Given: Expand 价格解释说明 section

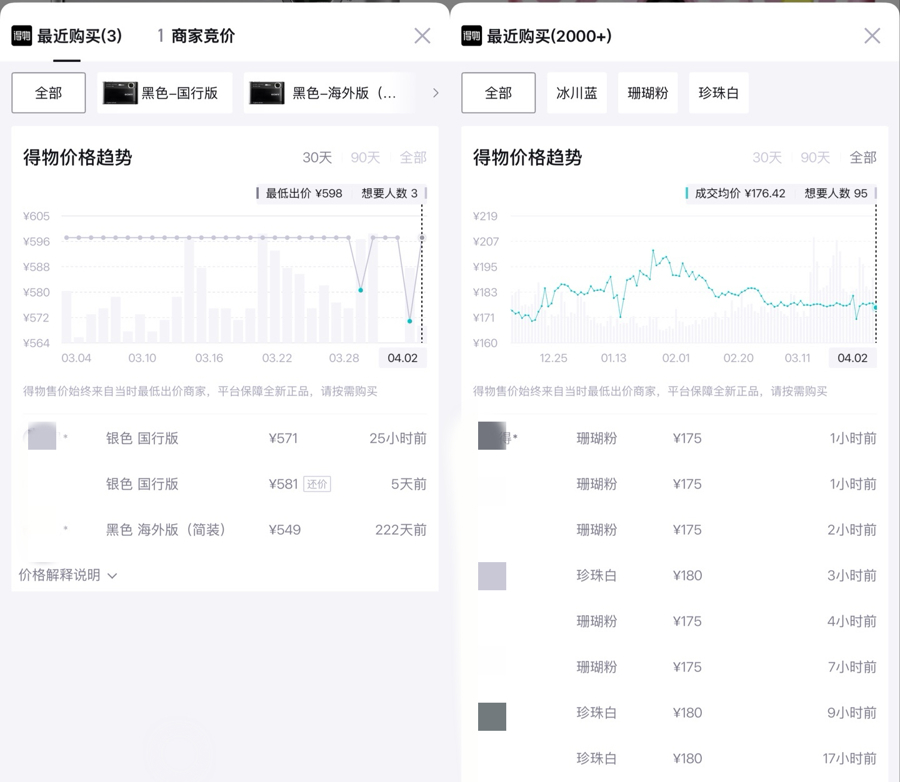Looking at the screenshot, I should [68, 575].
